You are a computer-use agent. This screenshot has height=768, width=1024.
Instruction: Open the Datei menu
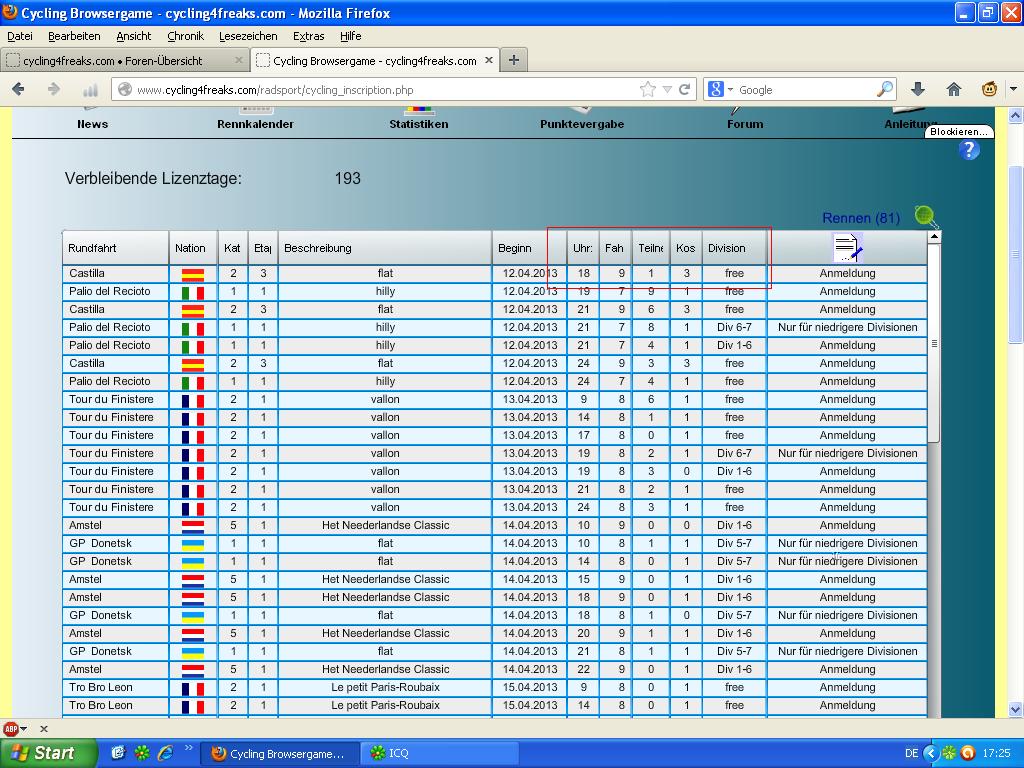[x=20, y=36]
